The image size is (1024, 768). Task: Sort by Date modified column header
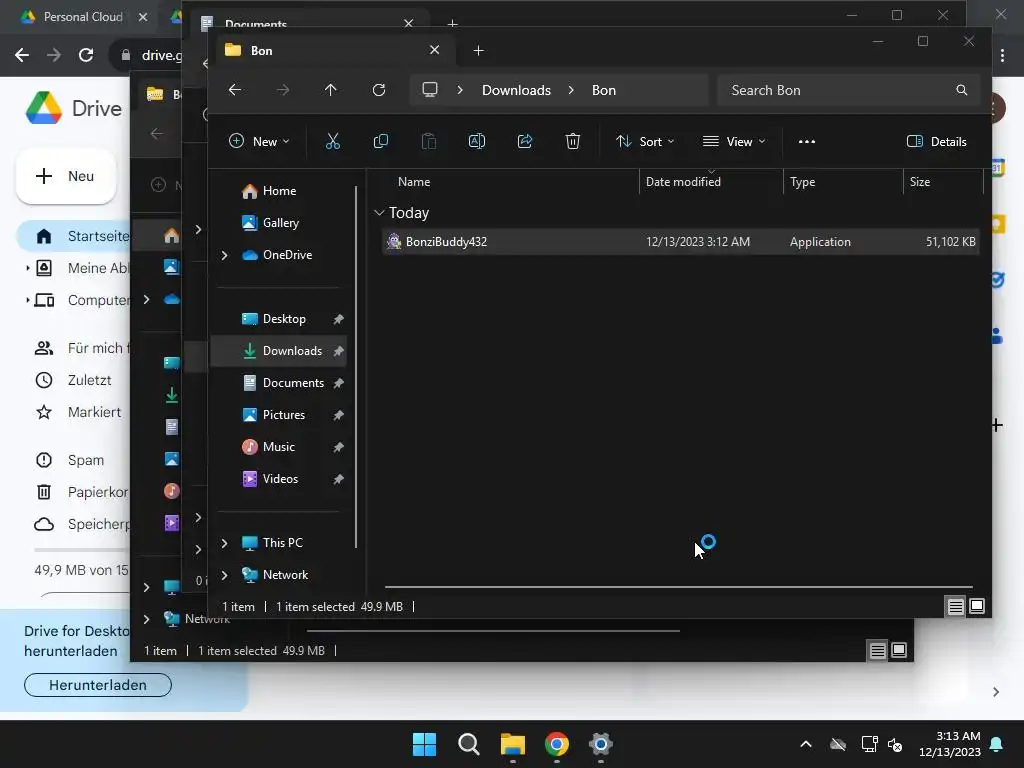tap(683, 182)
